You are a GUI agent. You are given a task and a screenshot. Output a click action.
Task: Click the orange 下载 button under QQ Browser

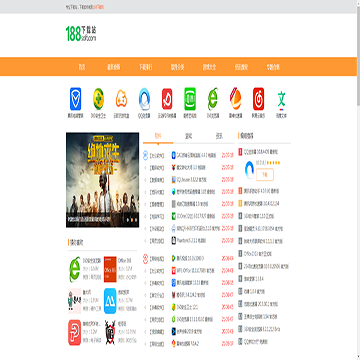click(x=265, y=174)
